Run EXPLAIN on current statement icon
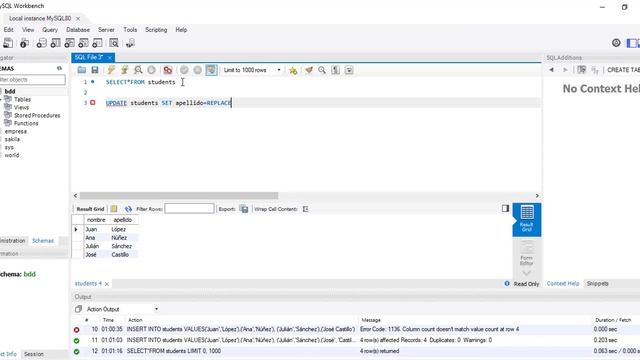Screen dimensions: 640x360 [x=138, y=70]
